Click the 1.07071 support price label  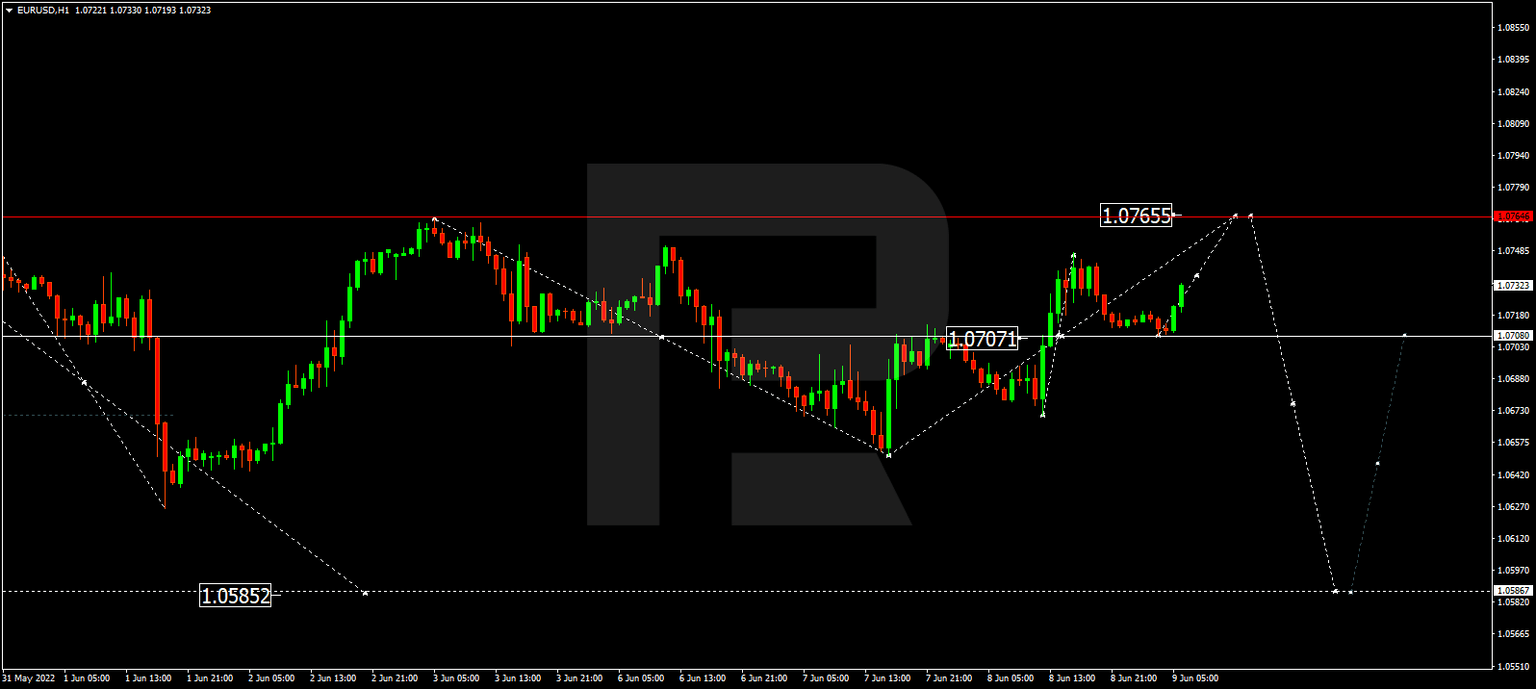983,340
